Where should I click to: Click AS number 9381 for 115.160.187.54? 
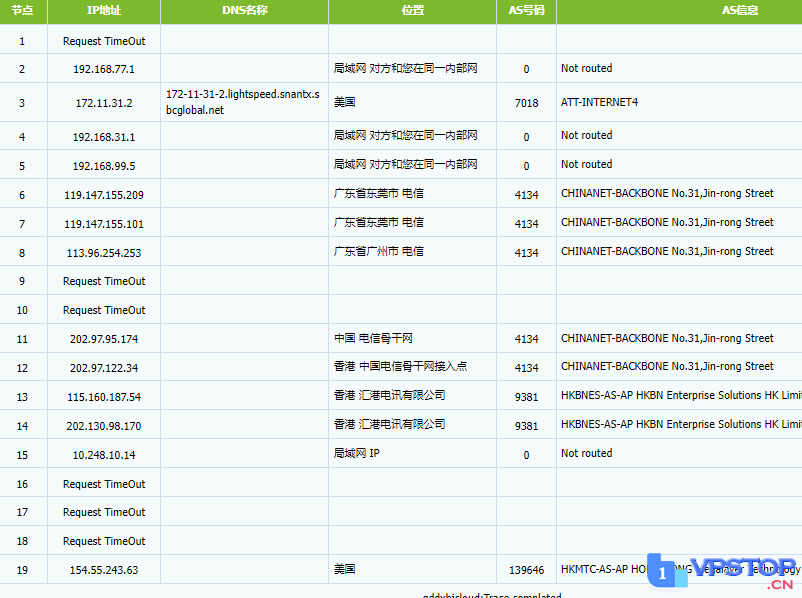coord(526,397)
